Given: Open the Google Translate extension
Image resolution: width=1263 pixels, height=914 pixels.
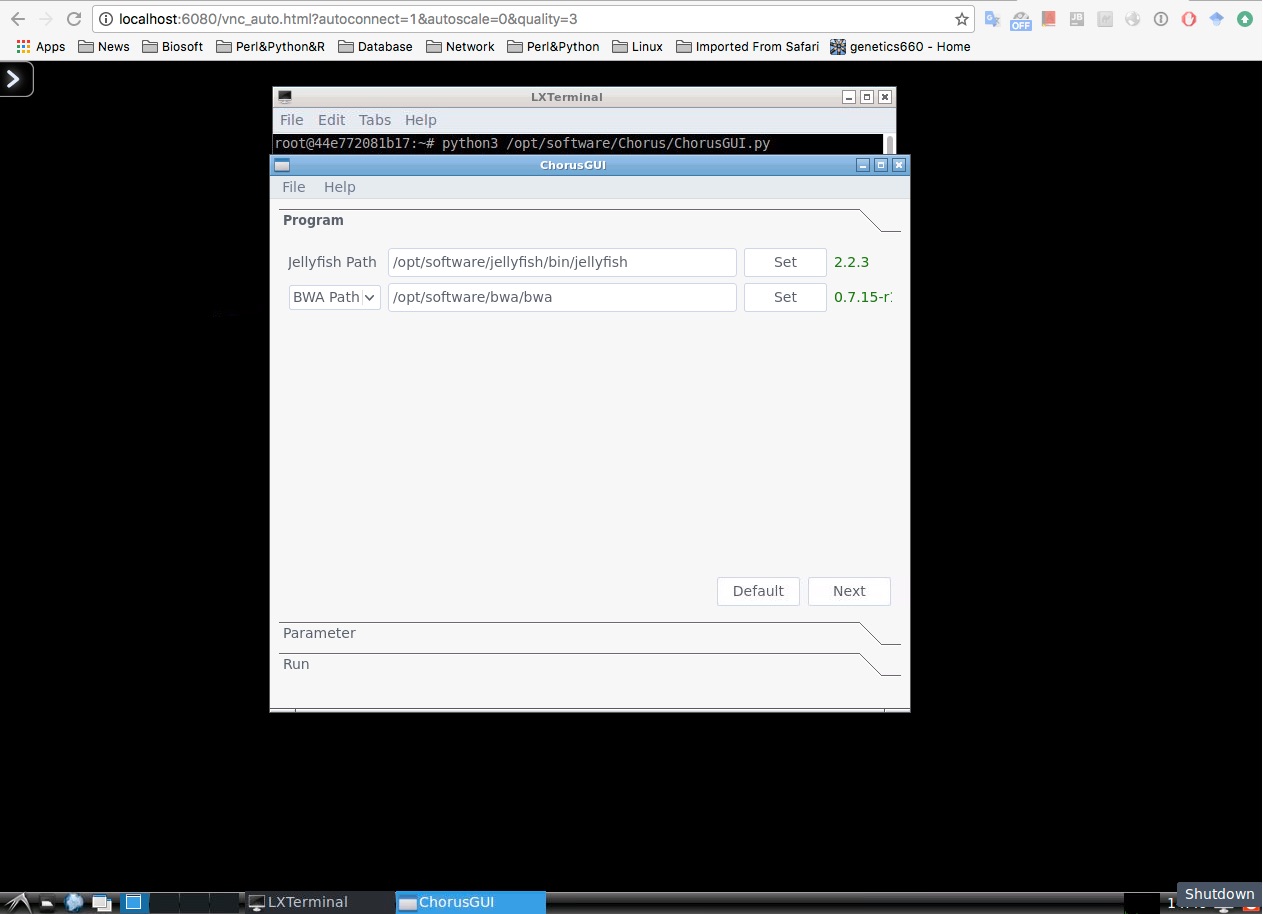Looking at the screenshot, I should pos(992,19).
